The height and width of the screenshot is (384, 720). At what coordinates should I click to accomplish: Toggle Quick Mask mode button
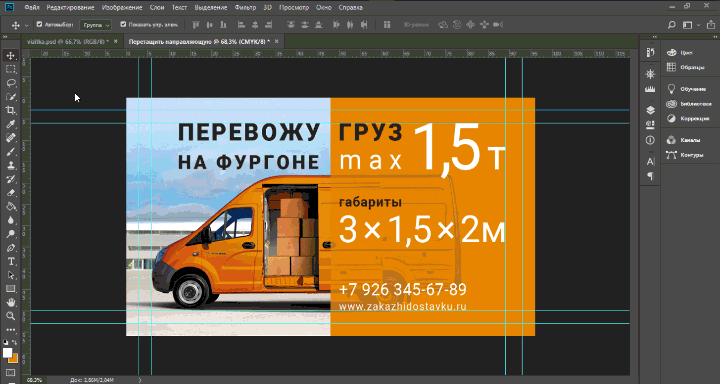[11, 373]
